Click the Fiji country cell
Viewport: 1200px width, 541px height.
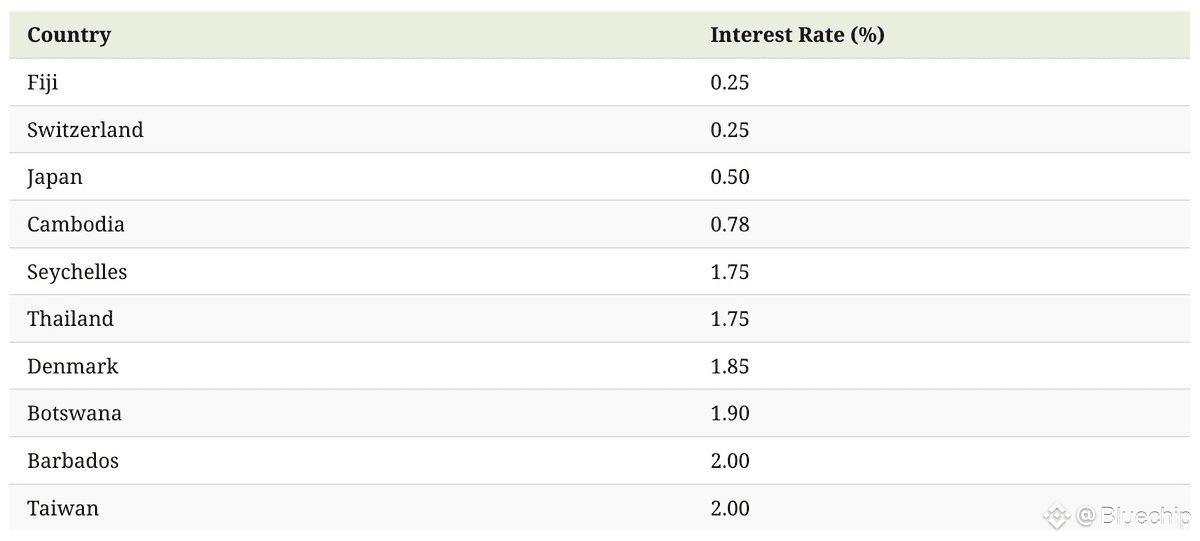coord(43,83)
